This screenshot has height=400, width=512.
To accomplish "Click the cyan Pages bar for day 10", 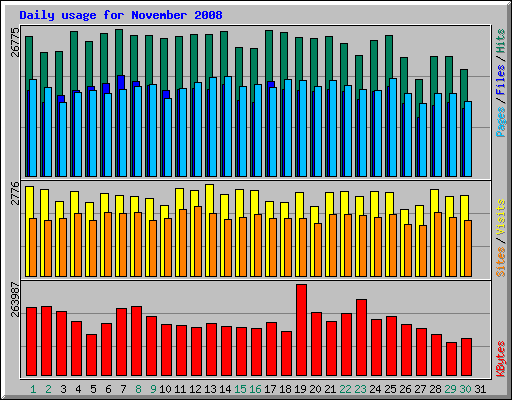I will click(x=168, y=137).
